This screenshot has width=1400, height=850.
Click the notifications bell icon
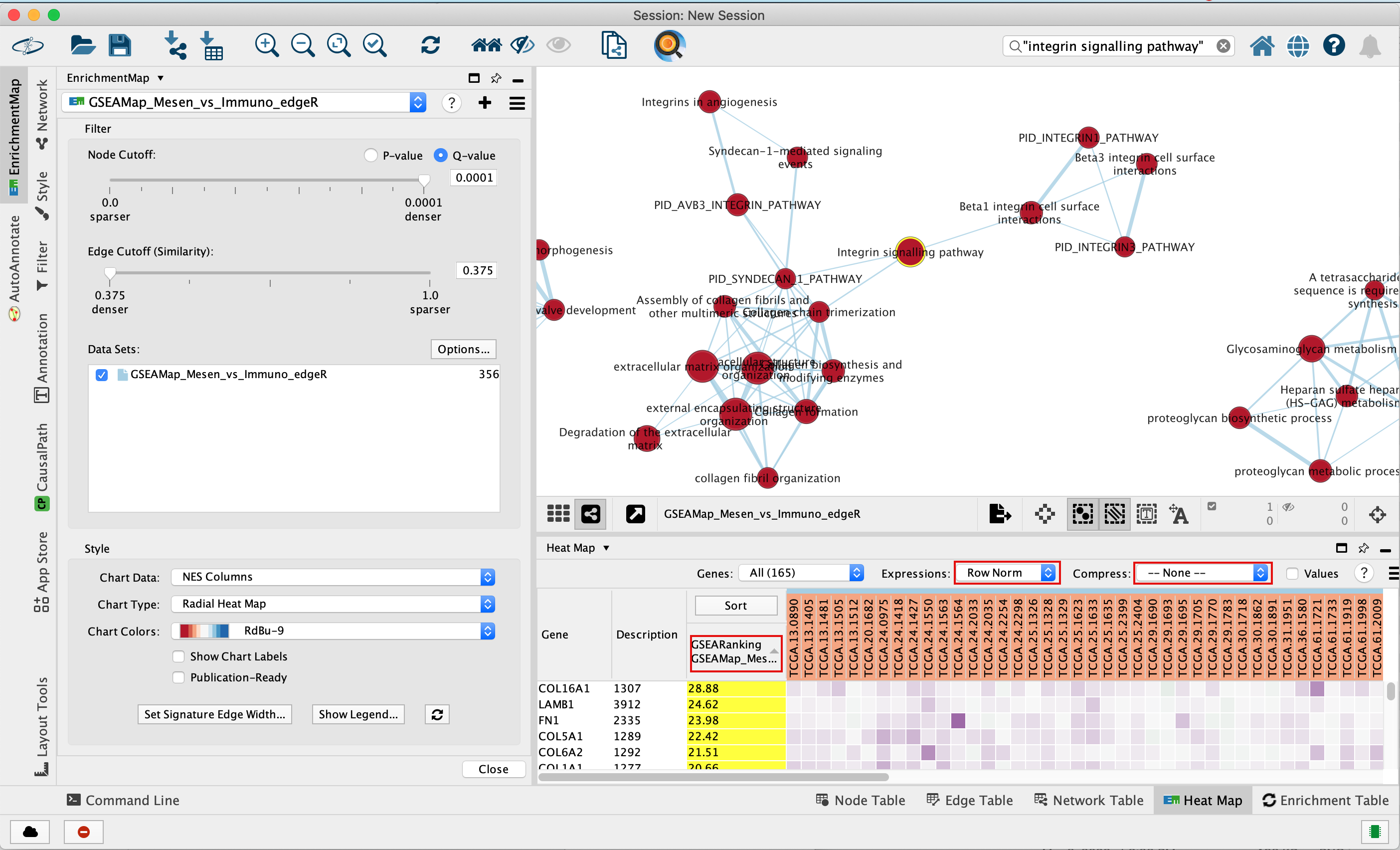(1370, 46)
